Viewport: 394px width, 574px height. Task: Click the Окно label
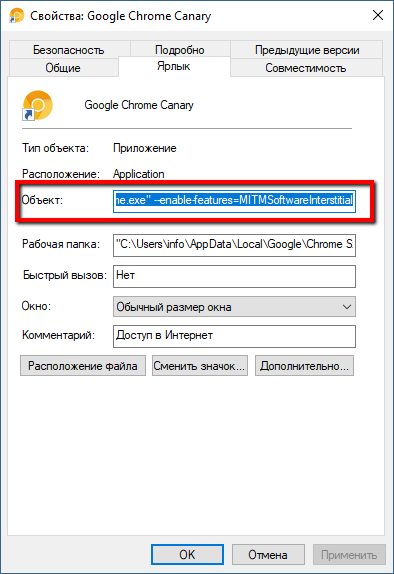[36, 306]
